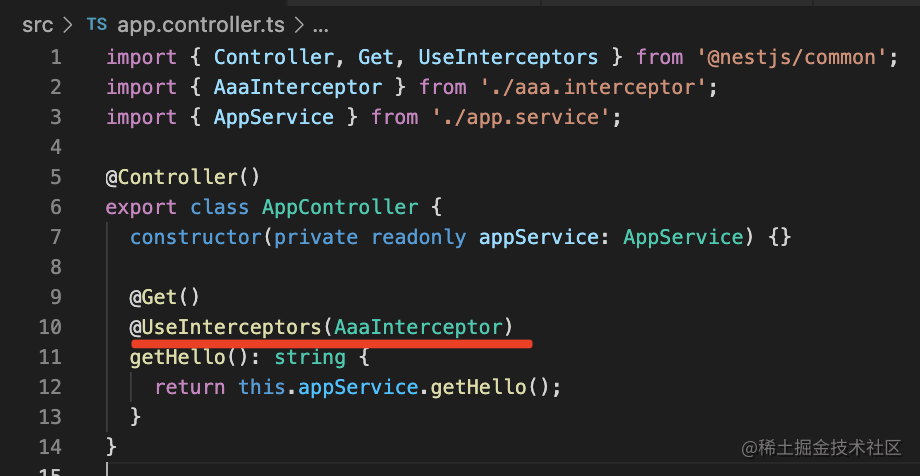Click line number 14 in the gutter

point(50,445)
